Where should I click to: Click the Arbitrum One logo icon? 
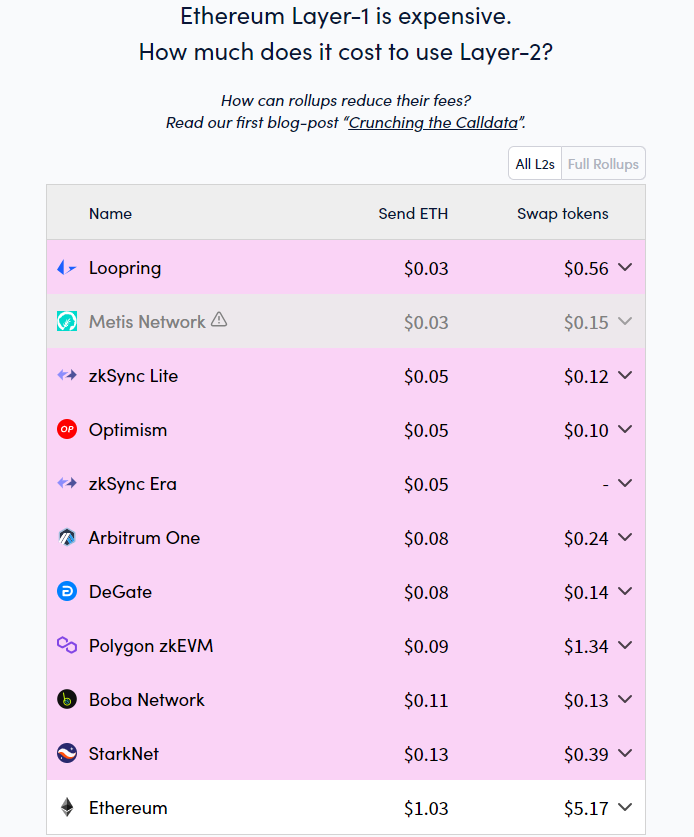pyautogui.click(x=67, y=537)
